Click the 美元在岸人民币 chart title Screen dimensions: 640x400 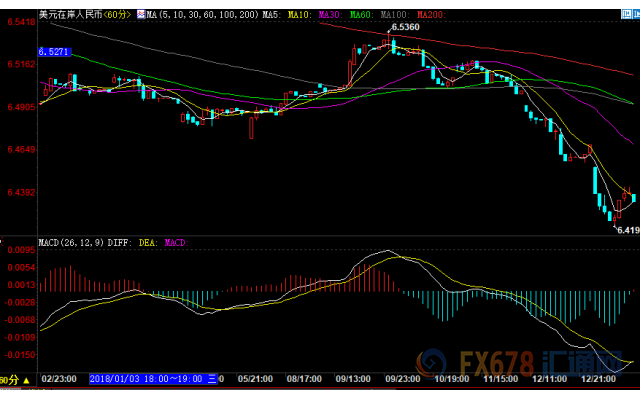tap(70, 15)
